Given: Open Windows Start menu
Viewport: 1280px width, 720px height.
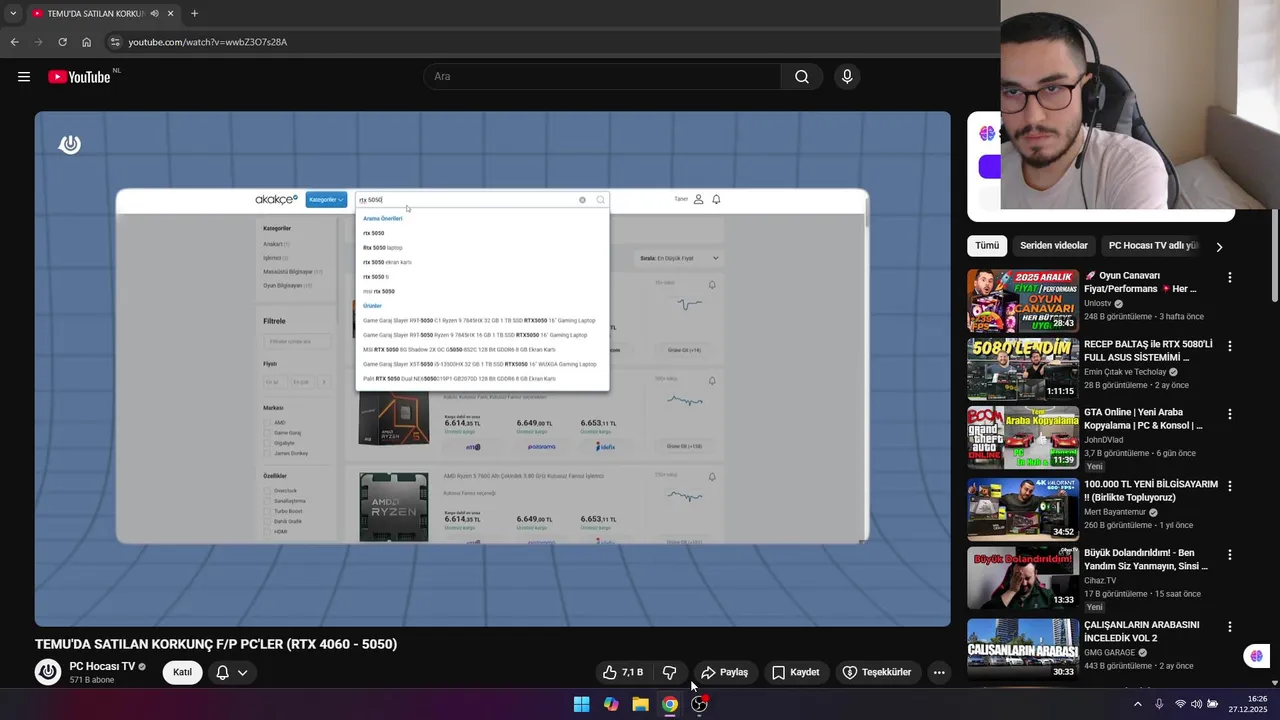Looking at the screenshot, I should point(581,704).
